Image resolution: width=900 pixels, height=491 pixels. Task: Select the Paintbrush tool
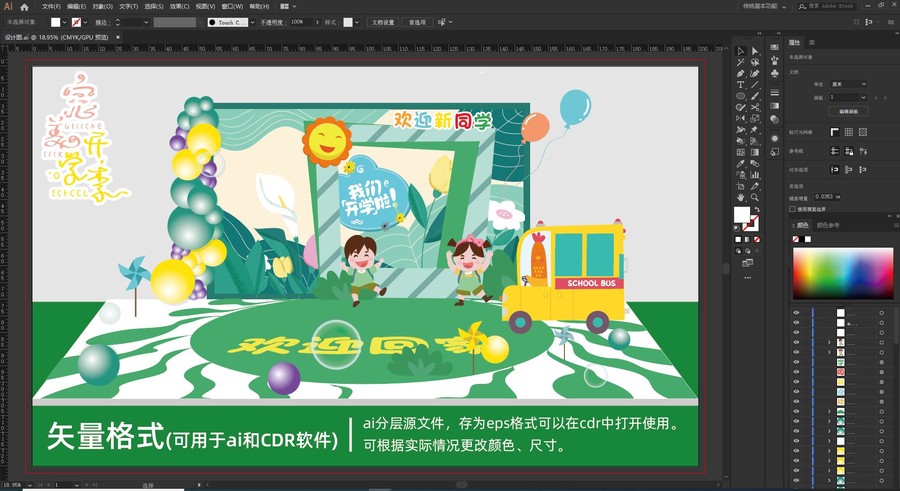(x=755, y=96)
